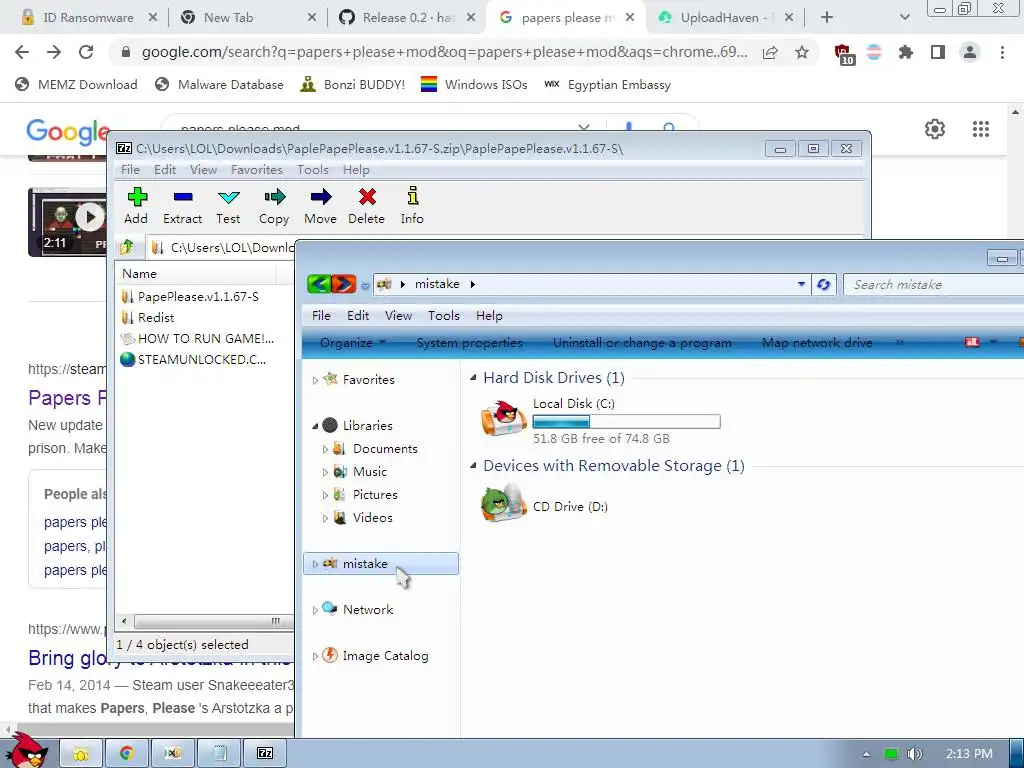Open Local Disk (C:) drive icon
The height and width of the screenshot is (768, 1024).
click(x=502, y=419)
